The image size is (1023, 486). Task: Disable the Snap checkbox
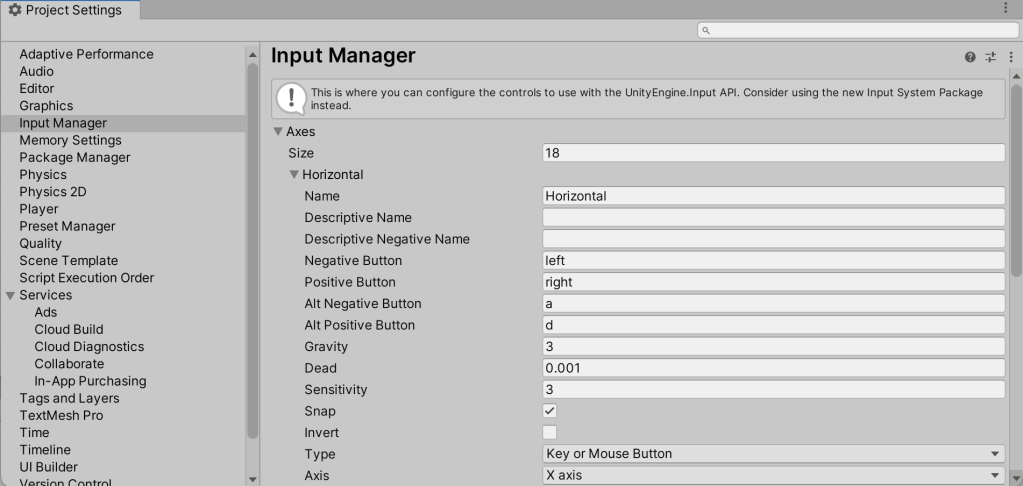[x=550, y=411]
